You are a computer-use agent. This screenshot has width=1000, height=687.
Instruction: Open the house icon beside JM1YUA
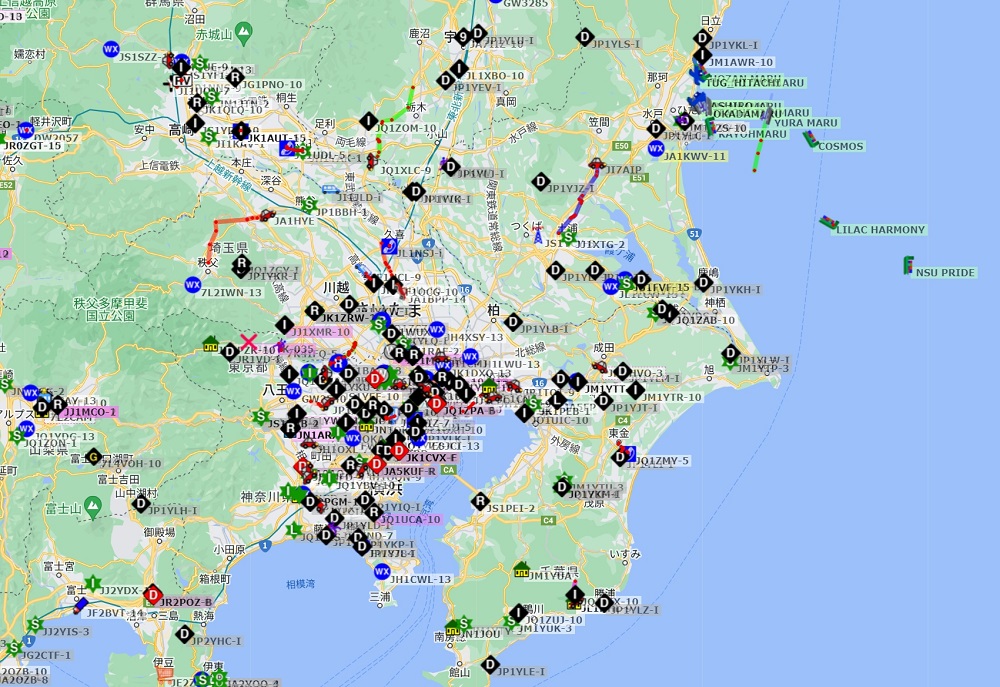[522, 570]
